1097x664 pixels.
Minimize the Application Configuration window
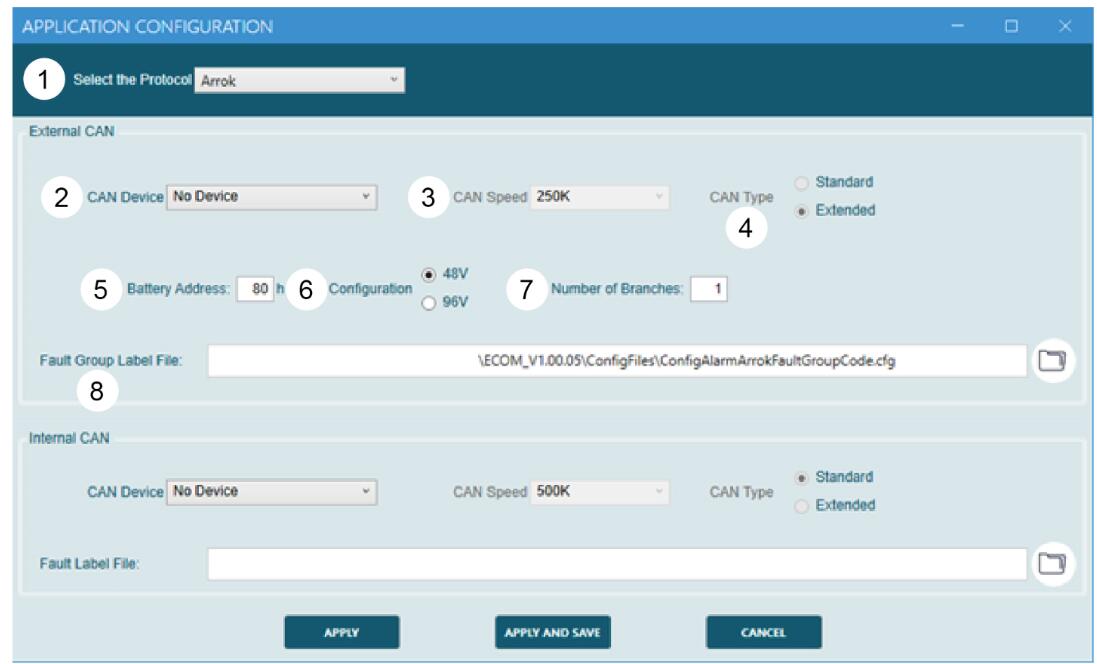point(958,27)
